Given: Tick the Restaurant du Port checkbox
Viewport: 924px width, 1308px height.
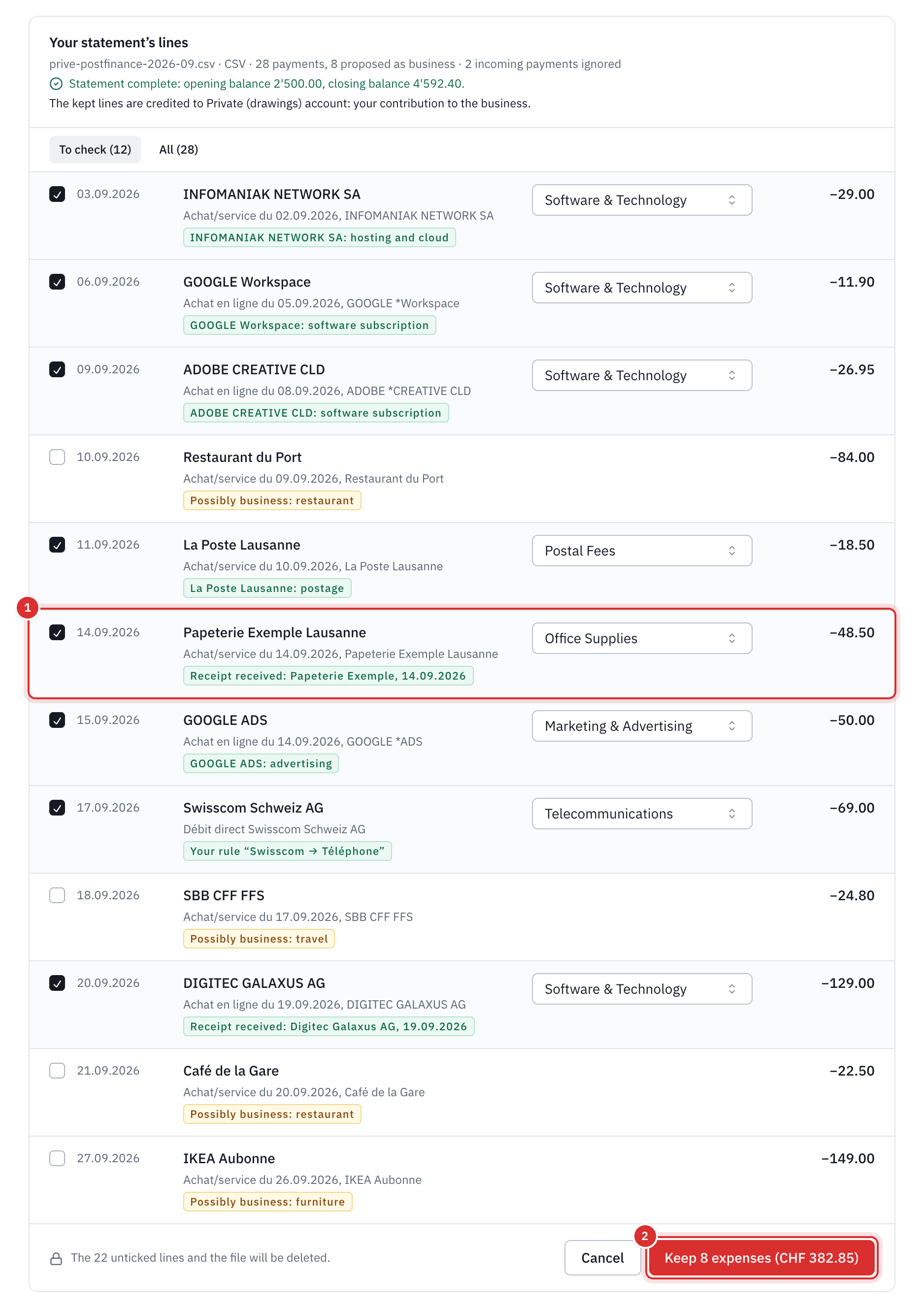Looking at the screenshot, I should [57, 457].
